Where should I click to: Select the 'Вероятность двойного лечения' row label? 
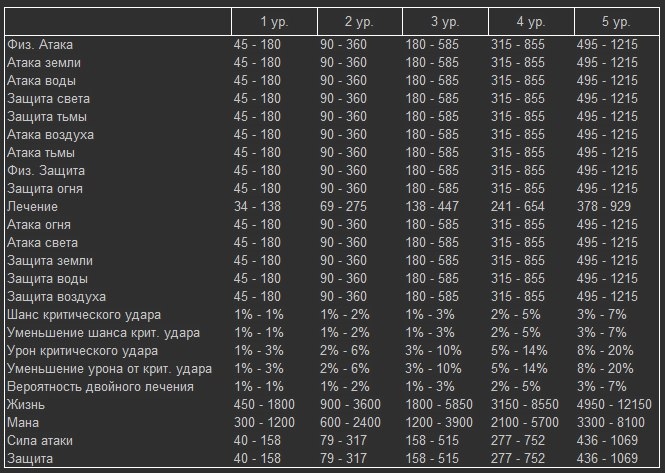[x=100, y=386]
